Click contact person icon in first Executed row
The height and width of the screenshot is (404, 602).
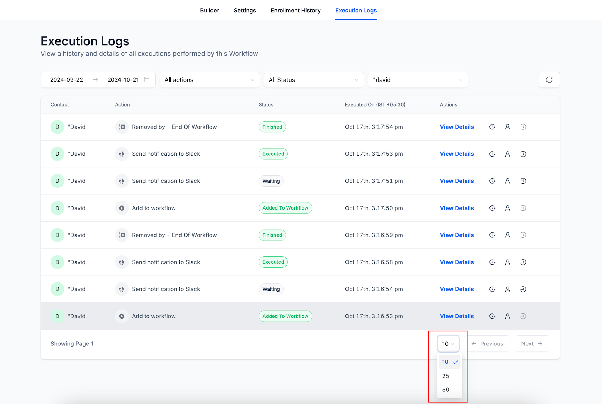pos(507,154)
